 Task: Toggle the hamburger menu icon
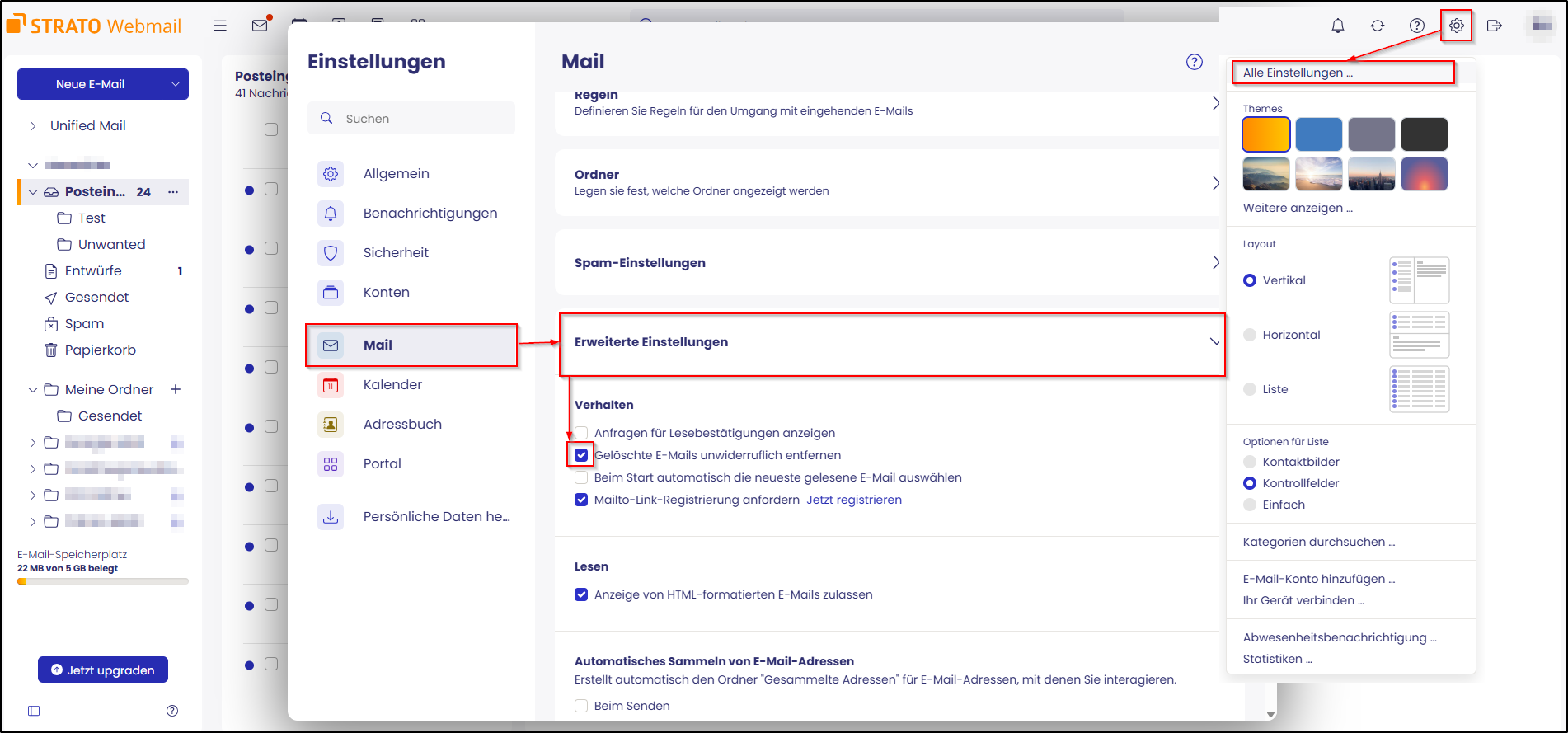[x=220, y=26]
